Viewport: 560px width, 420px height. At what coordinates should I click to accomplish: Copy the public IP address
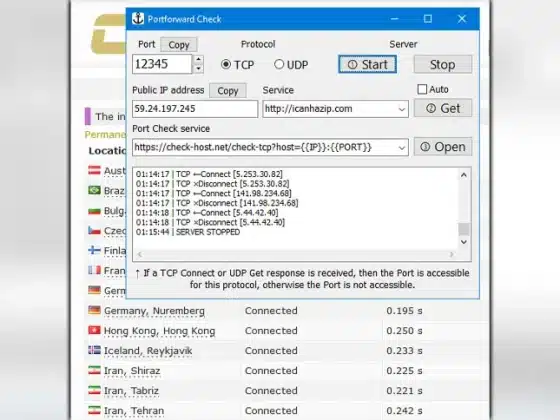[x=228, y=91]
